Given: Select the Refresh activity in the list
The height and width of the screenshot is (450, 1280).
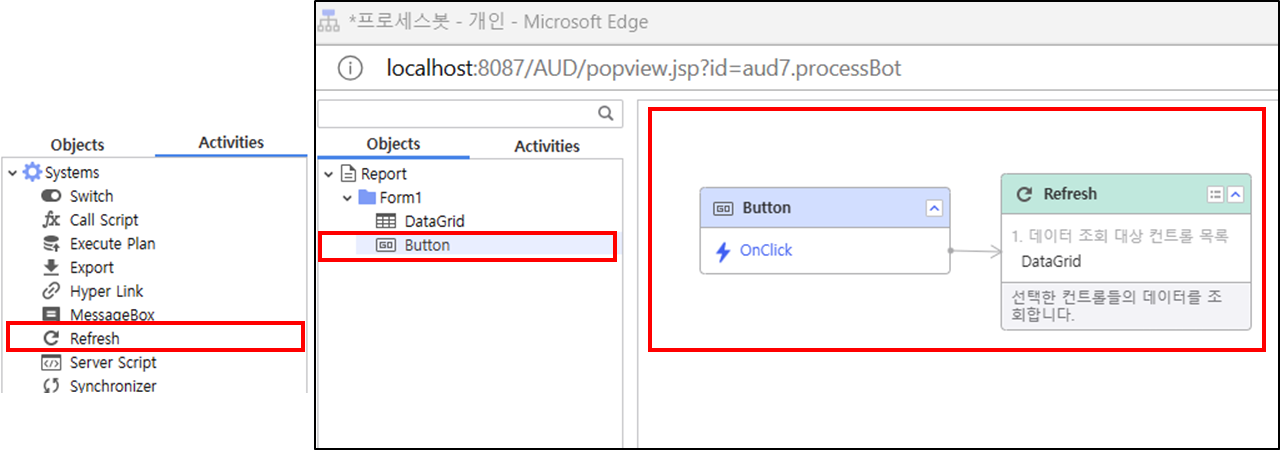Looking at the screenshot, I should pos(94,339).
